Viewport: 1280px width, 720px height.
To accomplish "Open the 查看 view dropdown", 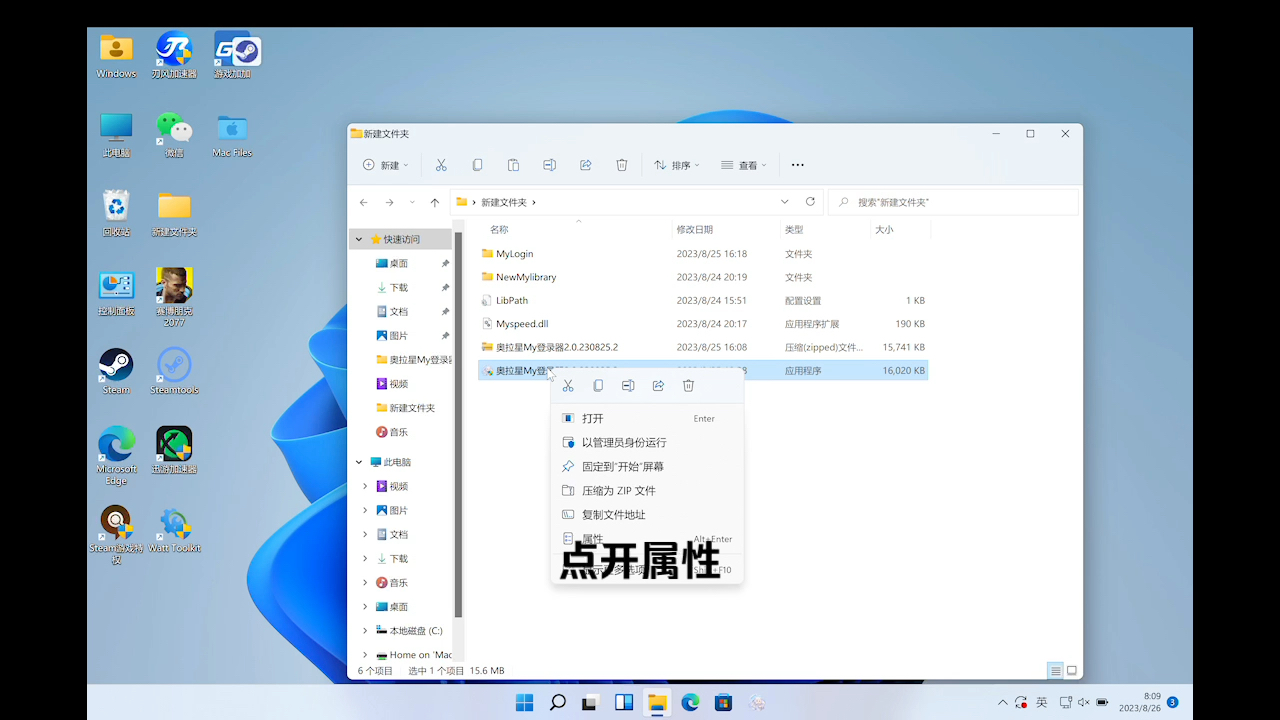I will pos(744,165).
